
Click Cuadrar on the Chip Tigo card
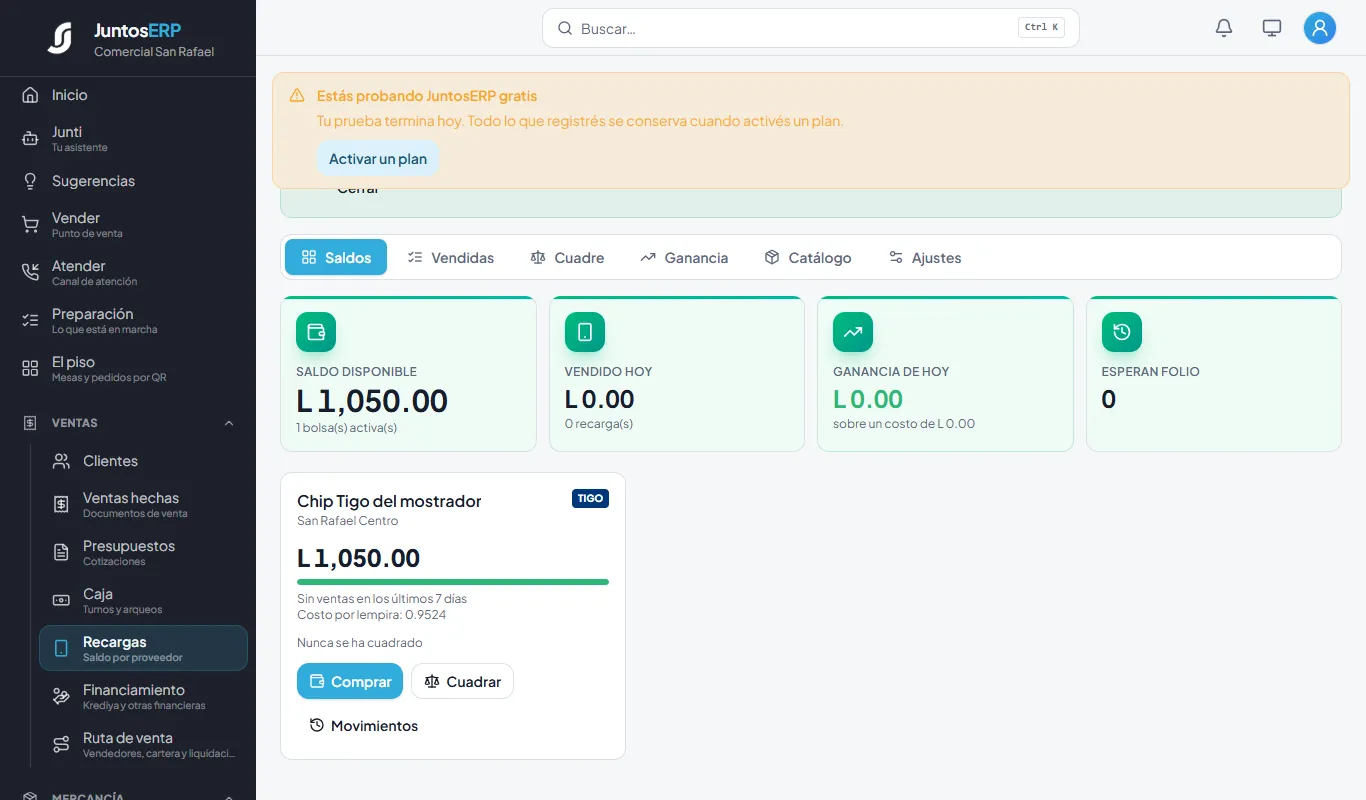coord(462,681)
